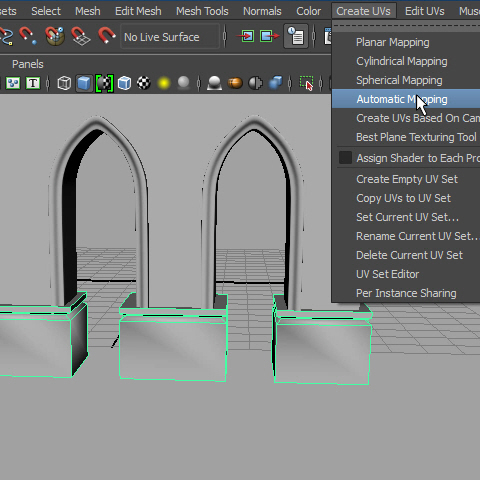Image resolution: width=480 pixels, height=480 pixels.
Task: Click the snap to points magnet icon
Action: click(28, 36)
